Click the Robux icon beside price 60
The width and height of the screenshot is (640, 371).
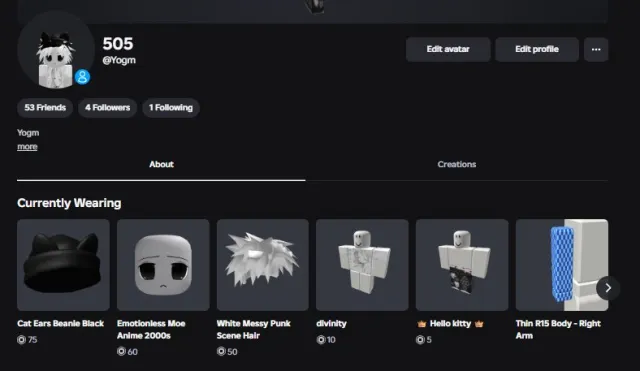121,351
